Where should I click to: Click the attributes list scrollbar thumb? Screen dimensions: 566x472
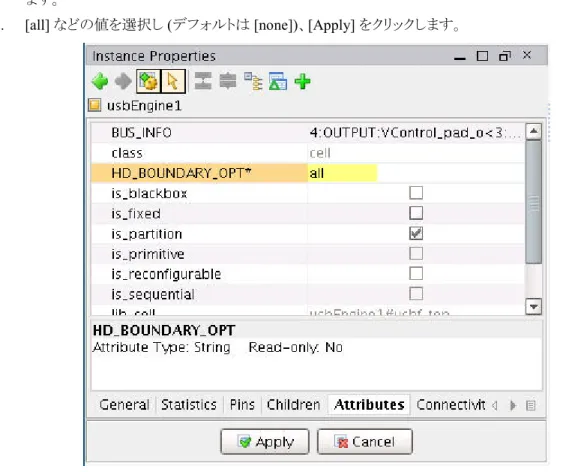pos(534,202)
